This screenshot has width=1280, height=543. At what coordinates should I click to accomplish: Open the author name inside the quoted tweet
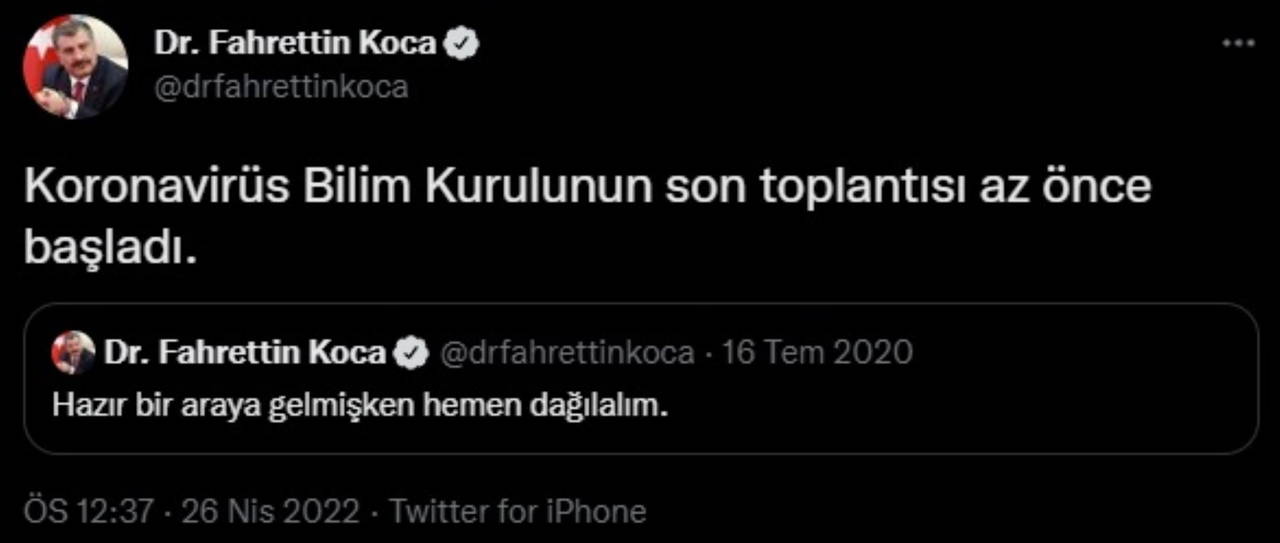click(245, 353)
